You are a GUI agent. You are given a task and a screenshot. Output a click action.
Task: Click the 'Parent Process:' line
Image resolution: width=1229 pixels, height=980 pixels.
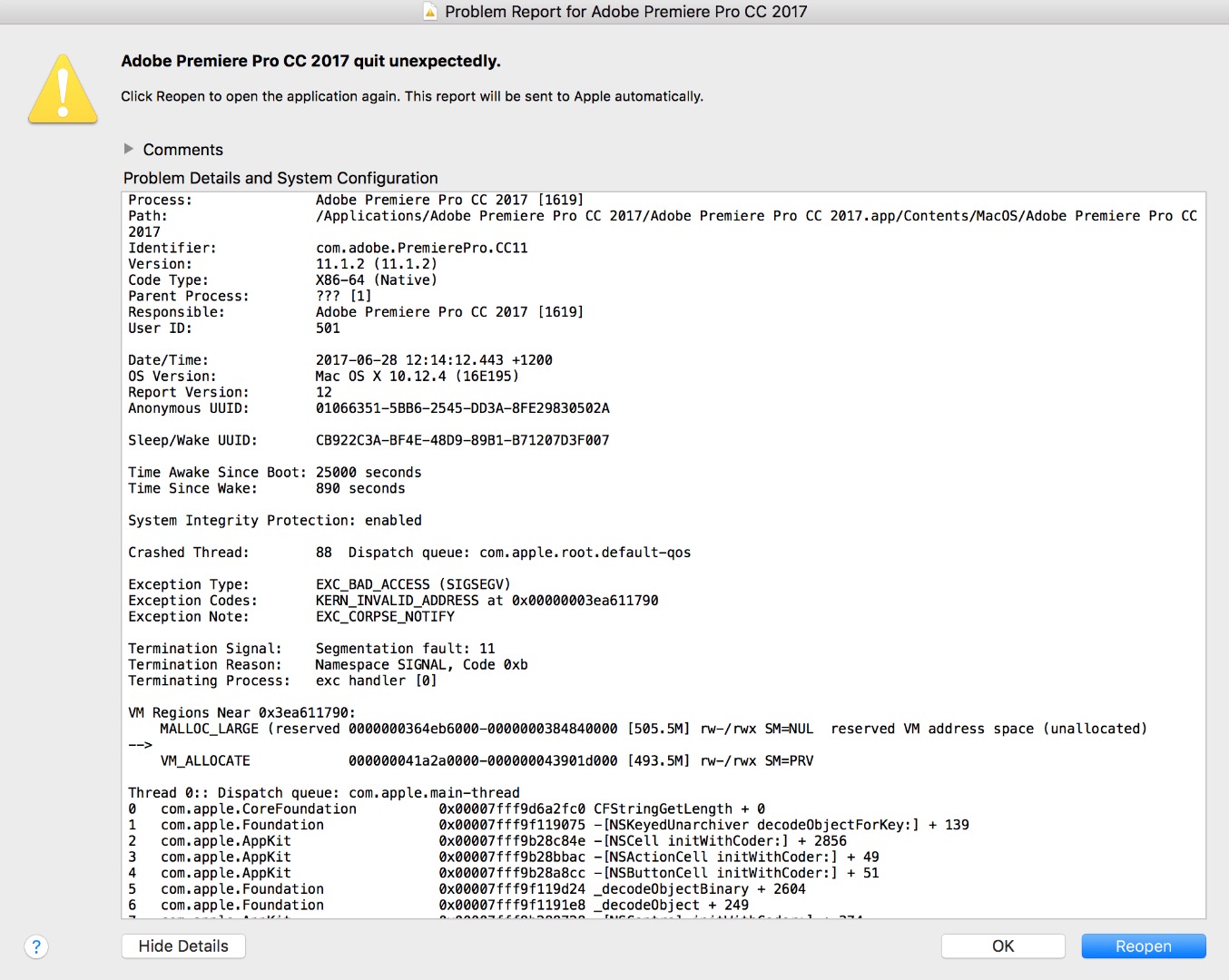(x=250, y=297)
